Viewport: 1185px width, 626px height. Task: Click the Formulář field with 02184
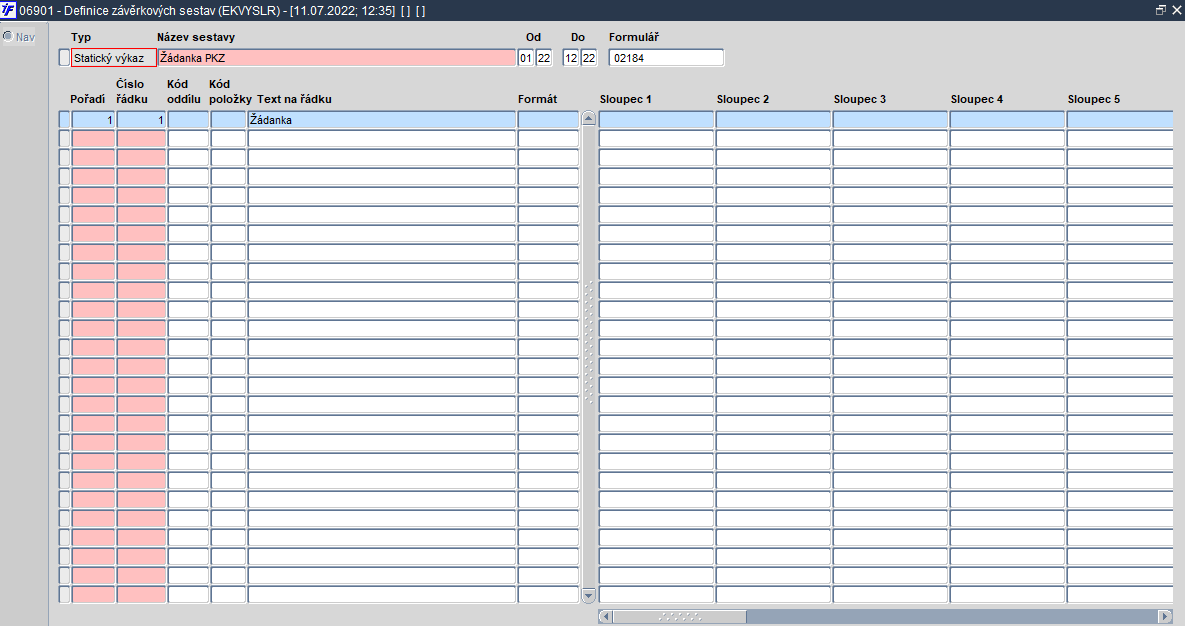pyautogui.click(x=666, y=57)
